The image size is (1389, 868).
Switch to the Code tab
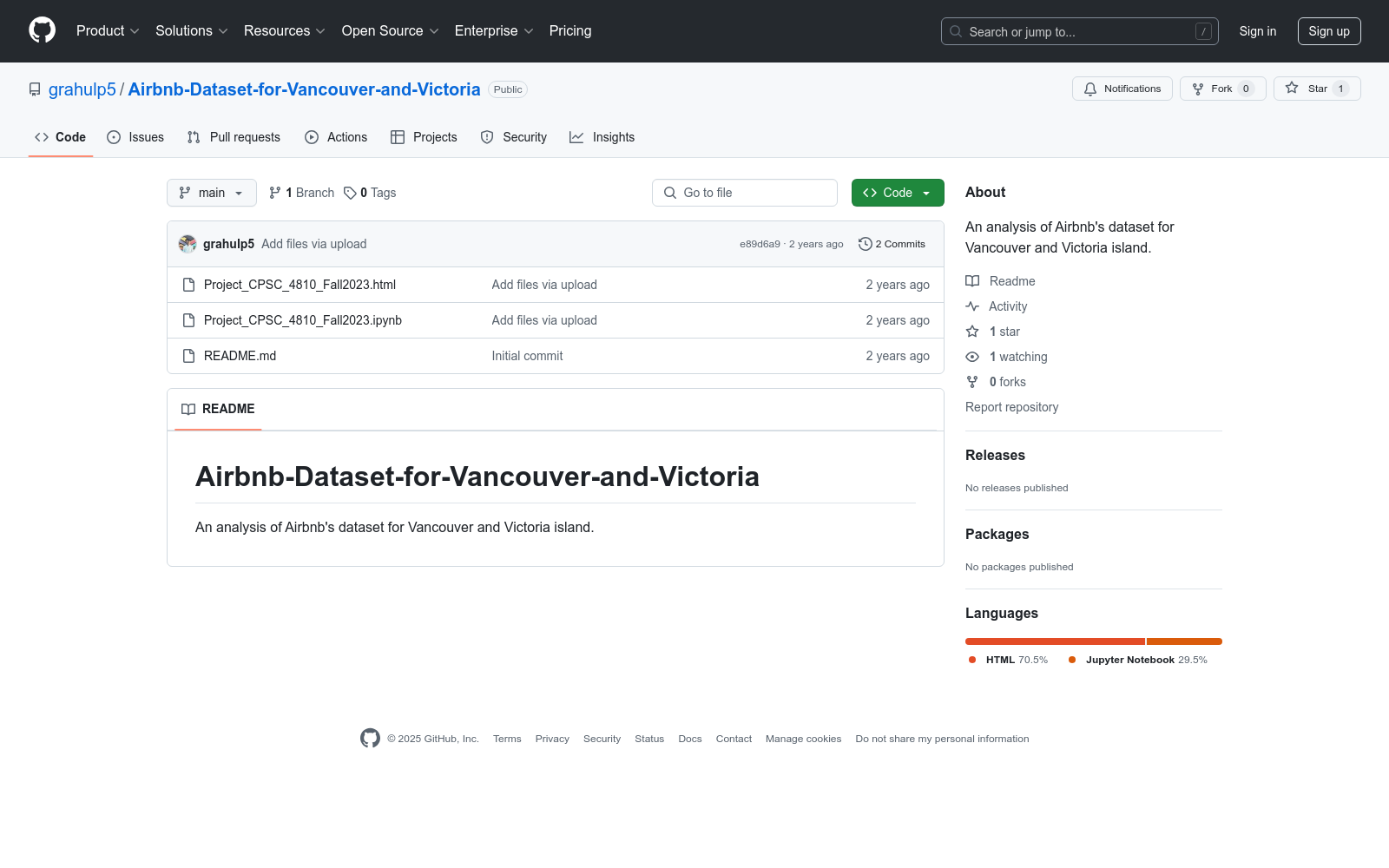pos(61,137)
